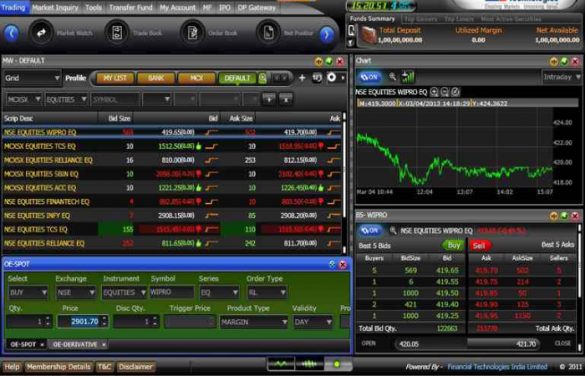Toggle the Chart ON switch
Screen dimensions: 585x376
click(369, 77)
